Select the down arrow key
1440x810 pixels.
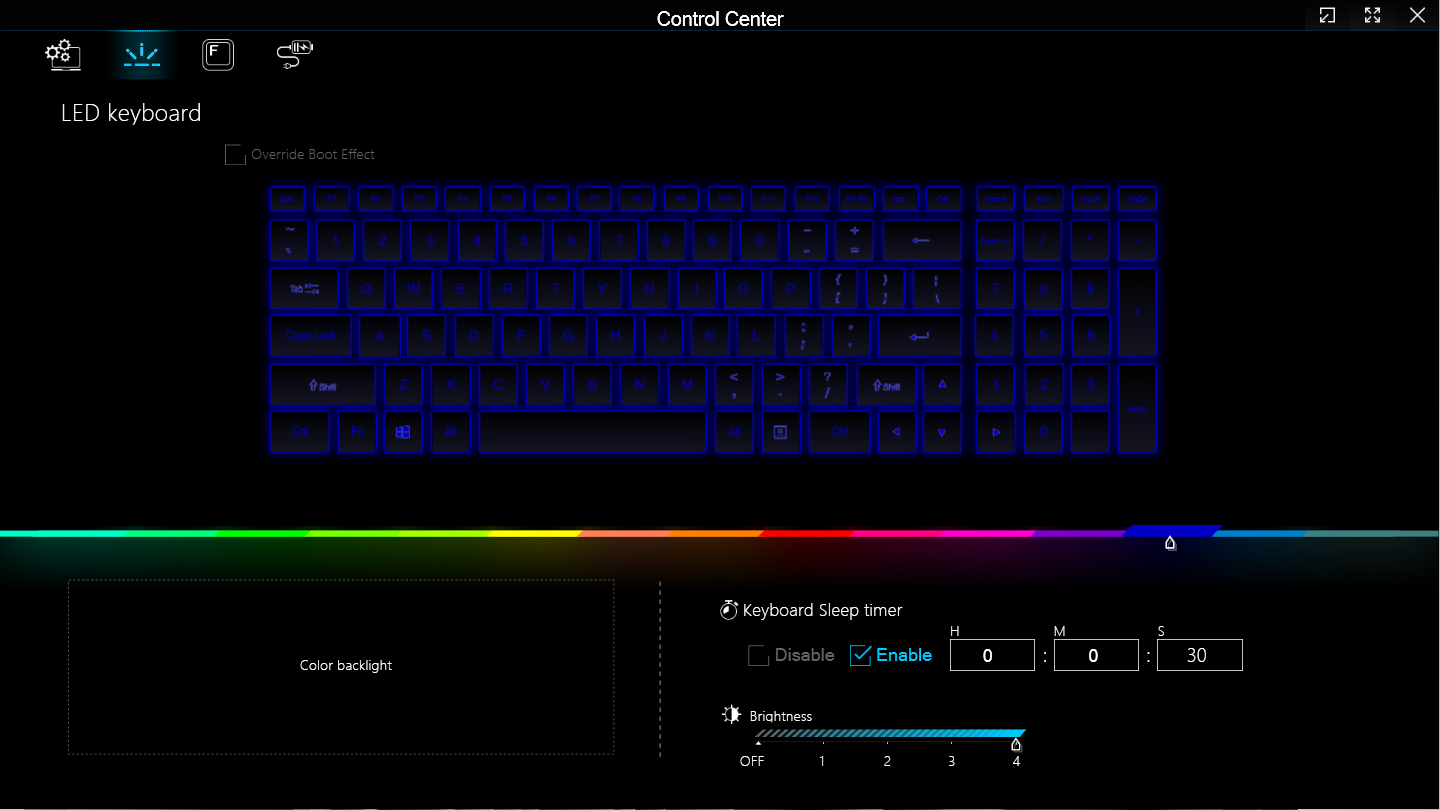tap(942, 432)
